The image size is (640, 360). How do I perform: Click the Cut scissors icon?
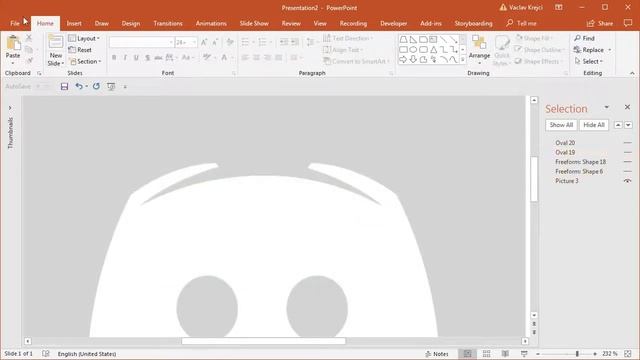click(29, 38)
